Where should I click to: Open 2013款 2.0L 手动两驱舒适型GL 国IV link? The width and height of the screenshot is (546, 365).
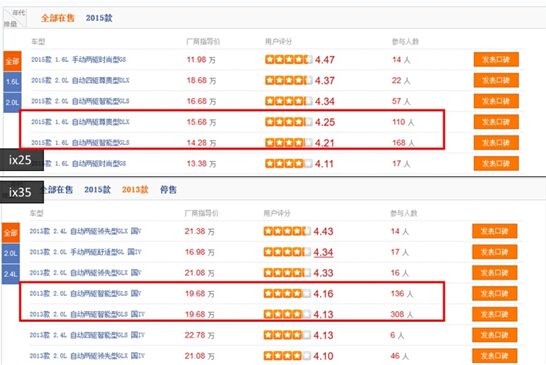[x=85, y=252]
